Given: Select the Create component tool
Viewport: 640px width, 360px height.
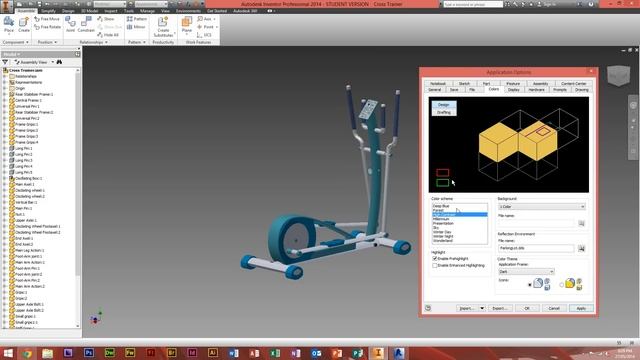Looking at the screenshot, I should click(24, 25).
